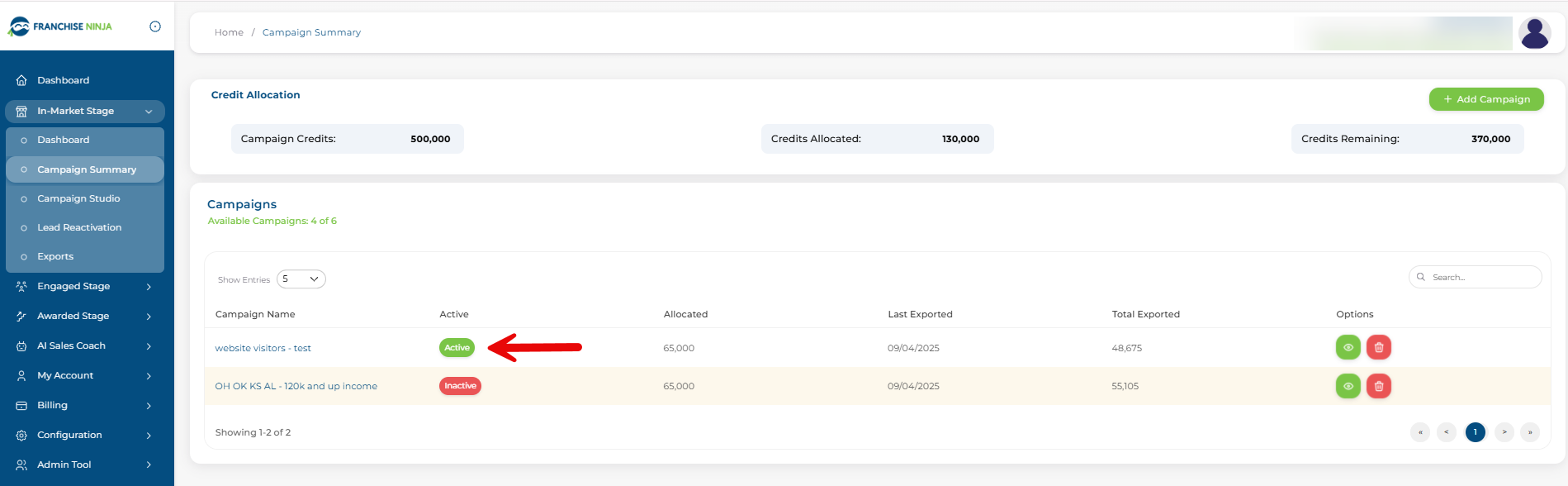Click in the campaign search field
Image resolution: width=1568 pixels, height=486 pixels.
click(1481, 278)
